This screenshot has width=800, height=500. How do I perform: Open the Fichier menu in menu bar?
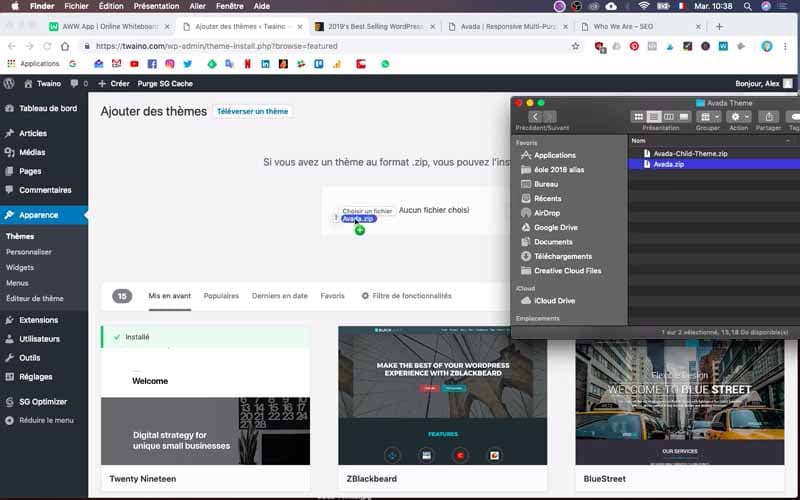point(77,6)
